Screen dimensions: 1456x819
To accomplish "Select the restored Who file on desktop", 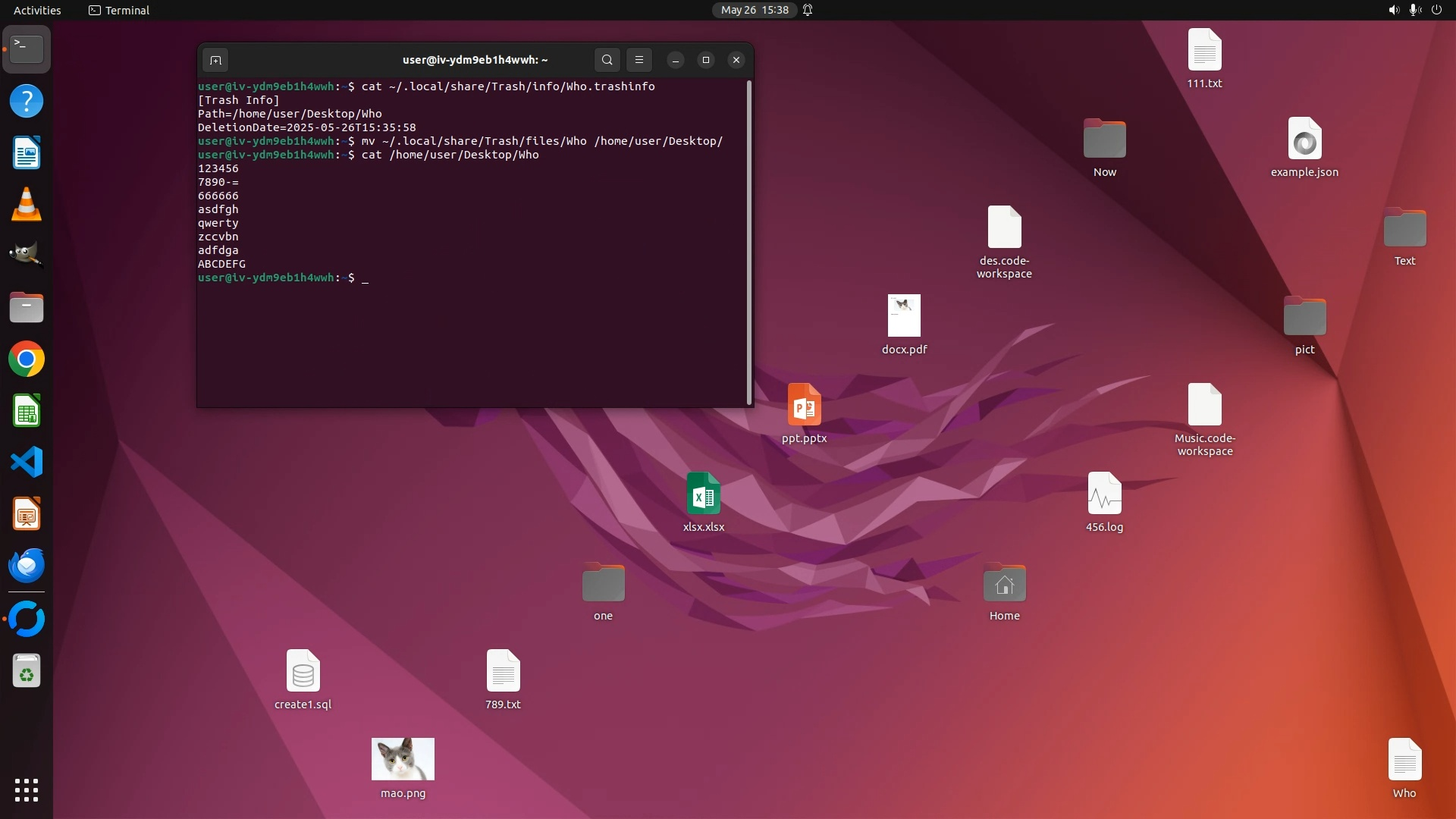I will 1404,761.
